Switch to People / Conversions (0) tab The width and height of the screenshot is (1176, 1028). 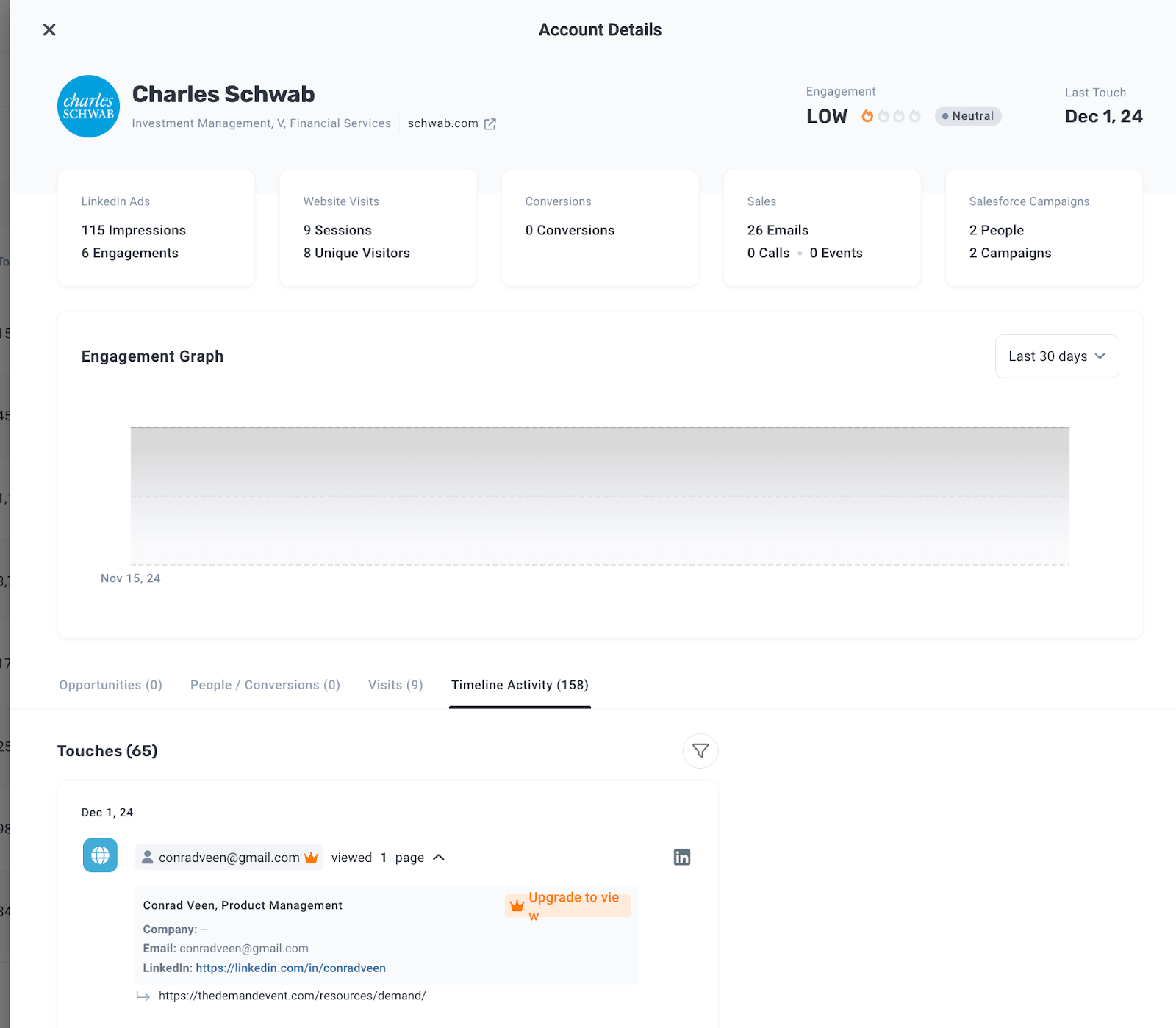click(265, 685)
